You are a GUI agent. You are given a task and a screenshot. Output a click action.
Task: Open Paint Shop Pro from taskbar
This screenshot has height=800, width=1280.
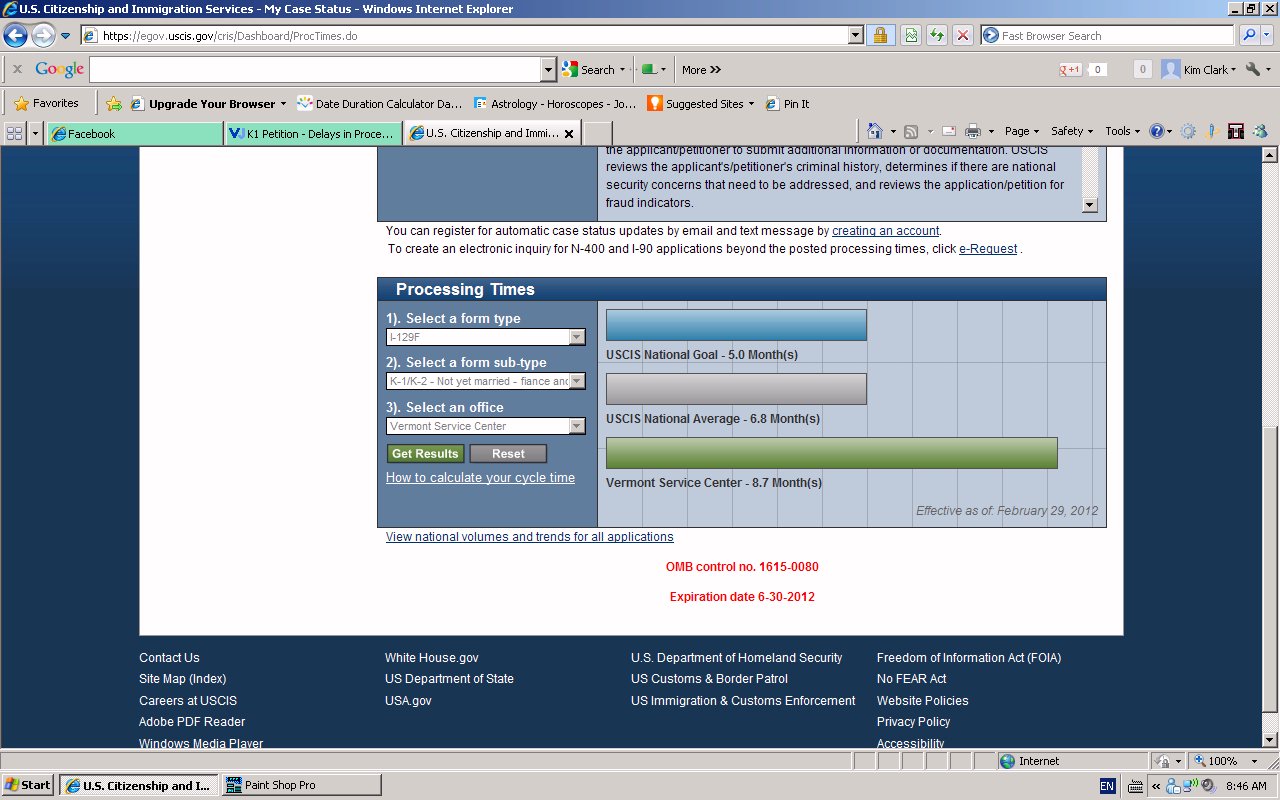coord(301,785)
